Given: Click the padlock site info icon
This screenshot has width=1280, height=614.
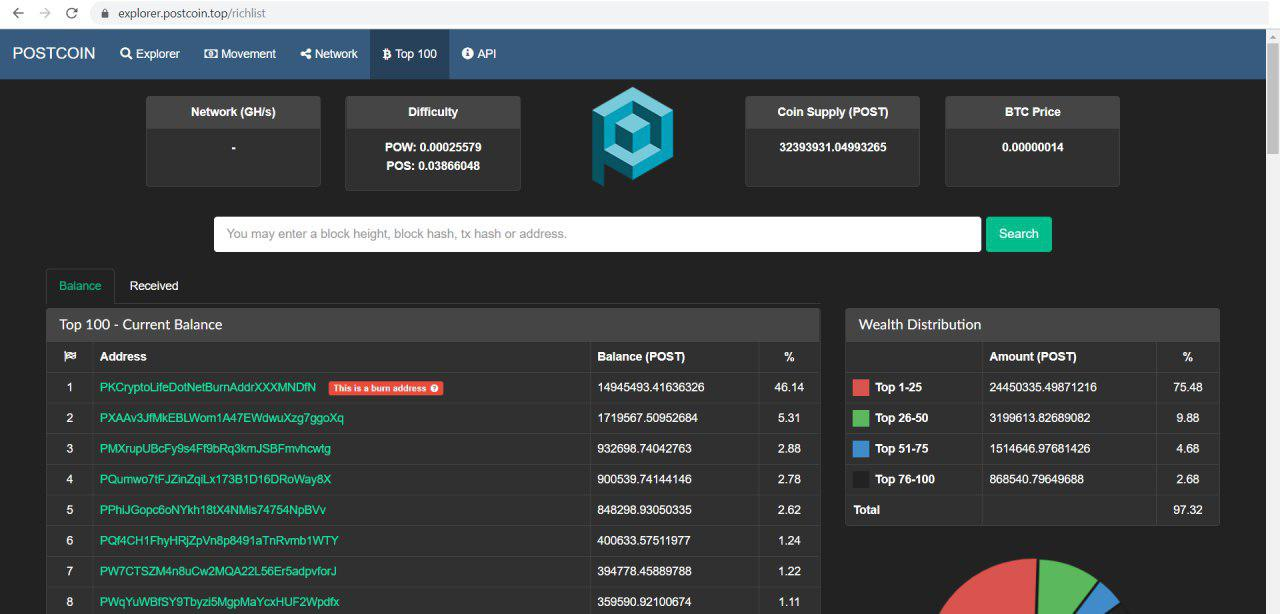Looking at the screenshot, I should tap(104, 14).
